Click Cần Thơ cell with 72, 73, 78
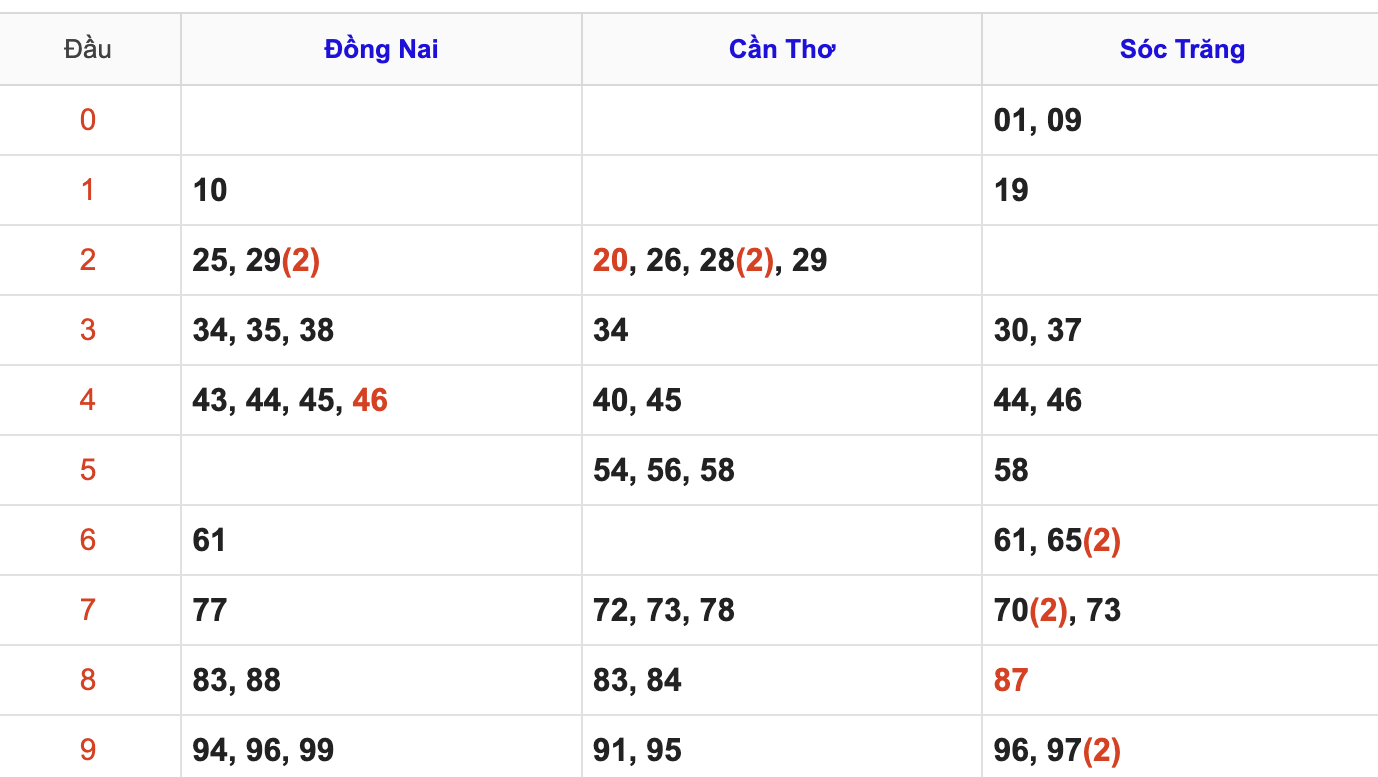Screen dimensions: 1378x777 [x=782, y=610]
